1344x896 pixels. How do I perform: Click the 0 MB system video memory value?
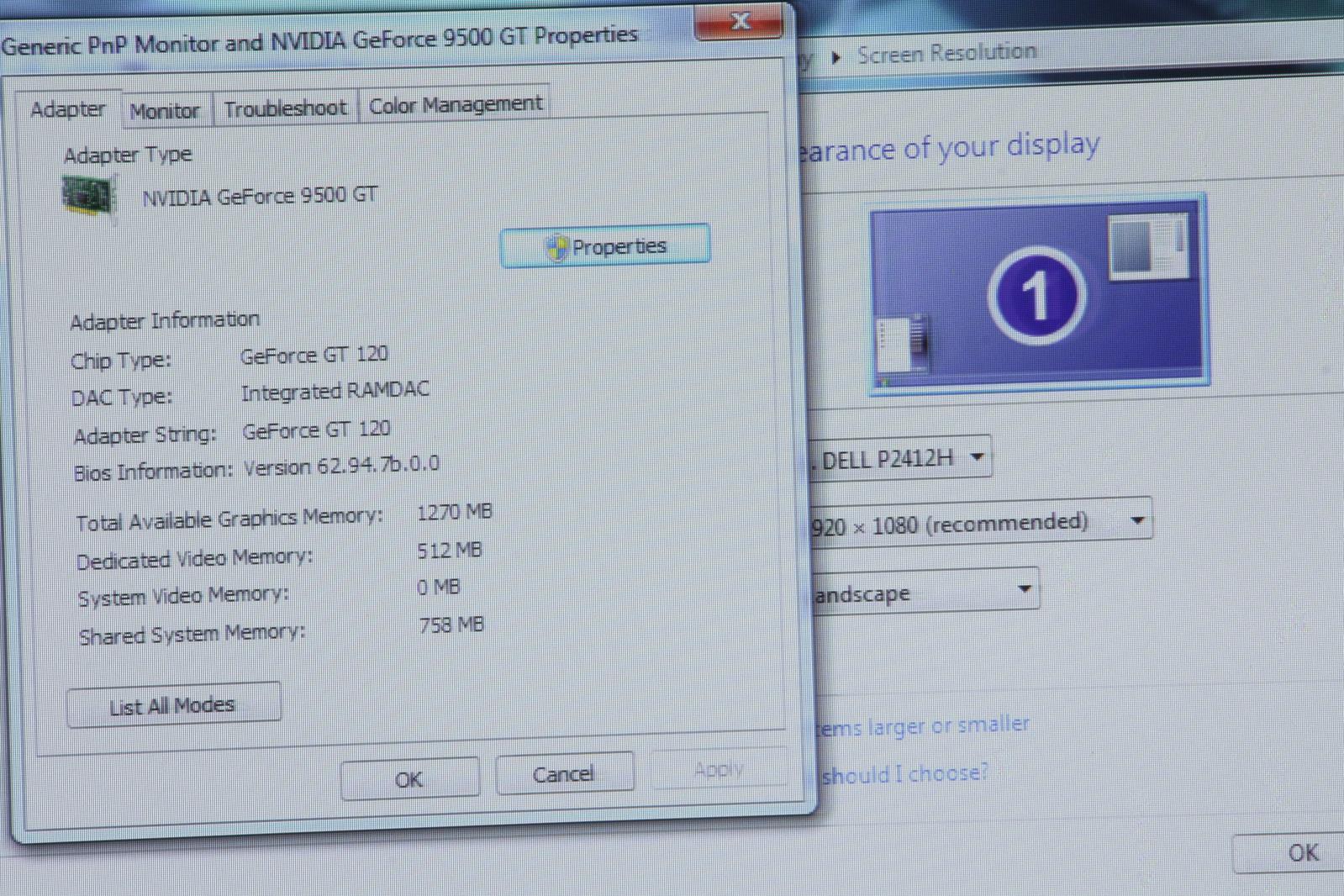439,587
